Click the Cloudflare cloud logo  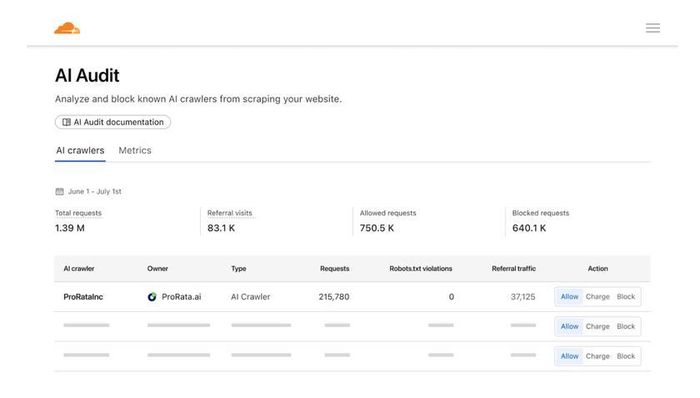(x=67, y=28)
